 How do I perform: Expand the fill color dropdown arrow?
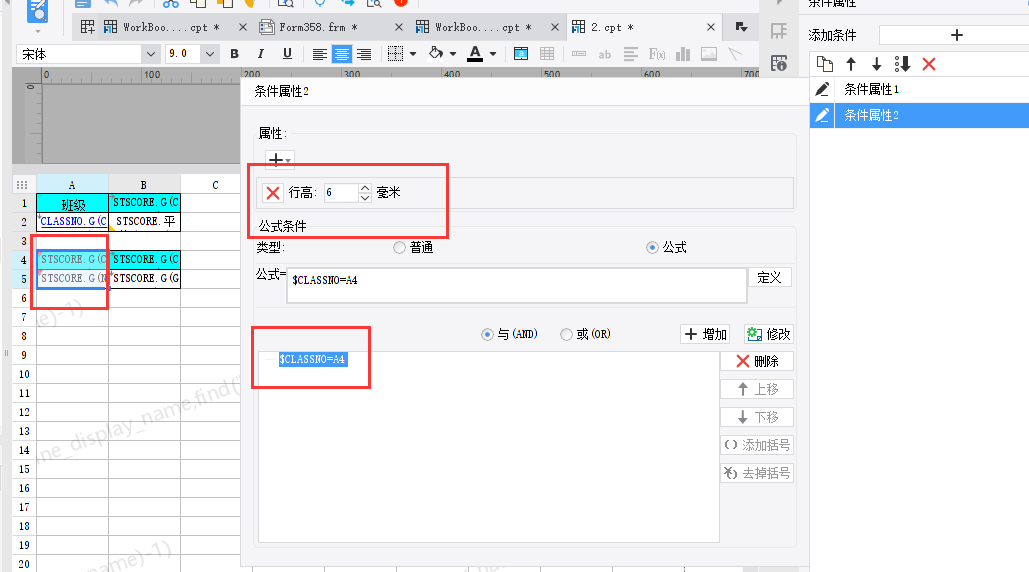click(x=453, y=54)
